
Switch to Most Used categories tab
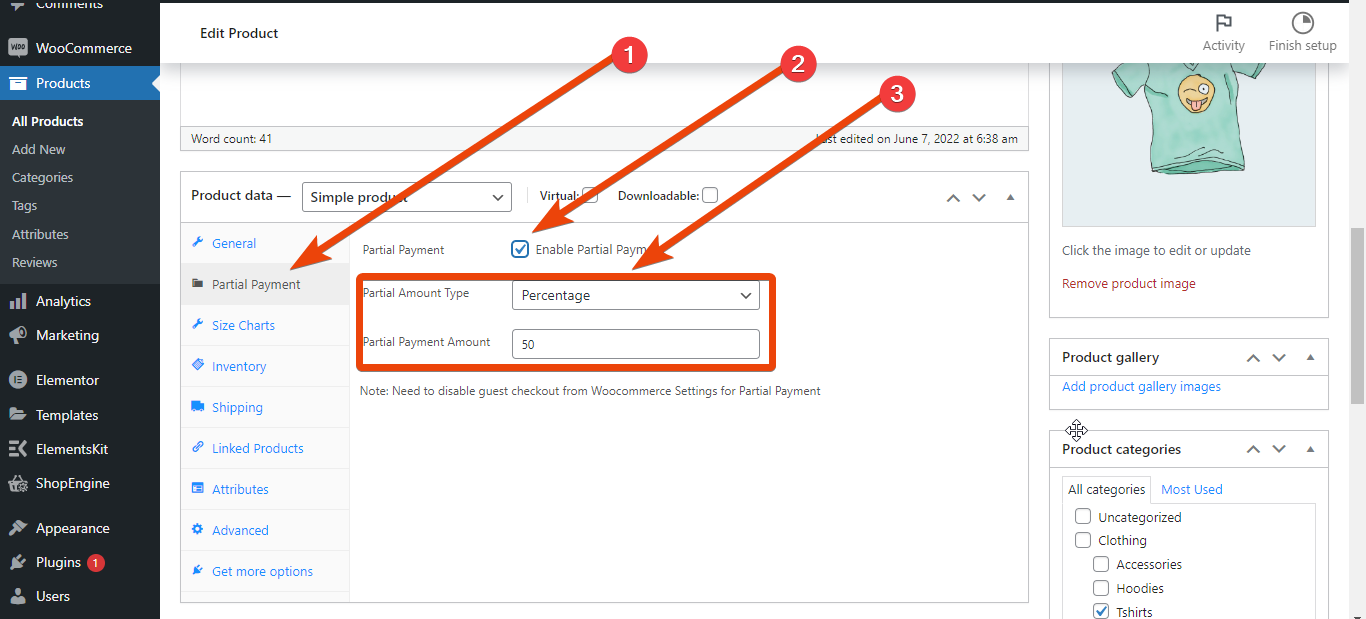(x=1192, y=489)
